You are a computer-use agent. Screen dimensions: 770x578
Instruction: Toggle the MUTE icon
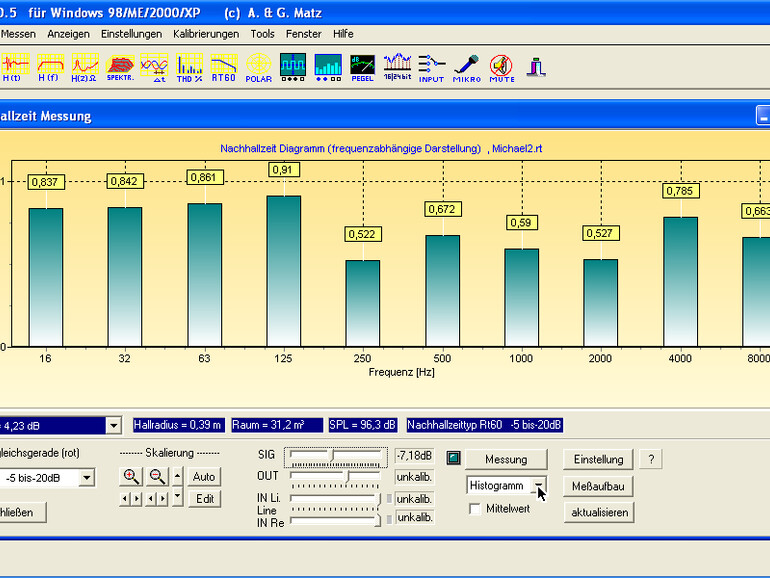[501, 67]
